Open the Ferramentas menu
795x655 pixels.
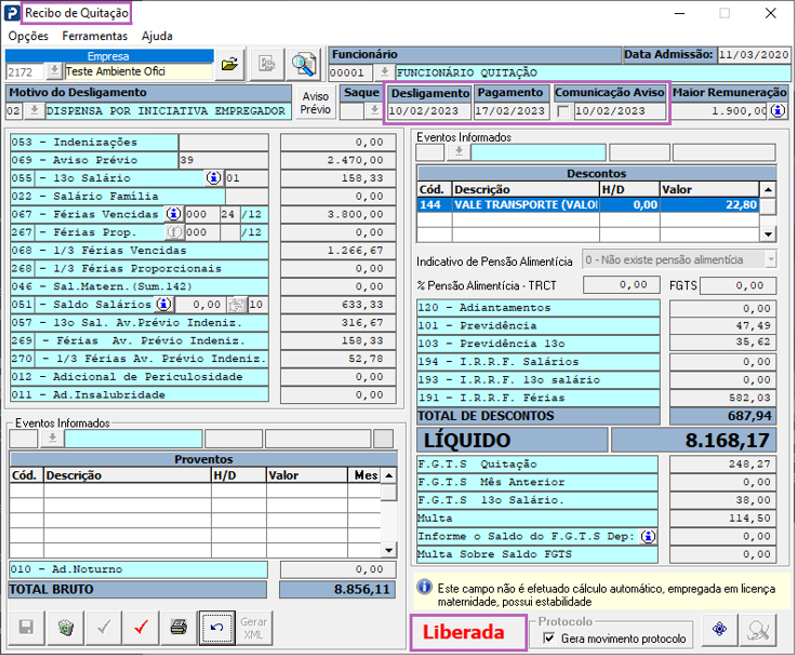[95, 35]
